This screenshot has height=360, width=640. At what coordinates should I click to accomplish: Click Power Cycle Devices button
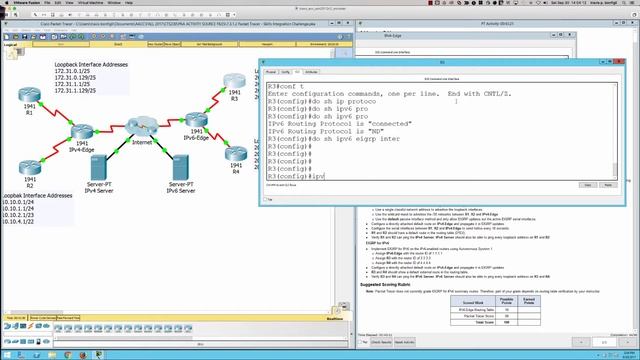[x=42, y=318]
